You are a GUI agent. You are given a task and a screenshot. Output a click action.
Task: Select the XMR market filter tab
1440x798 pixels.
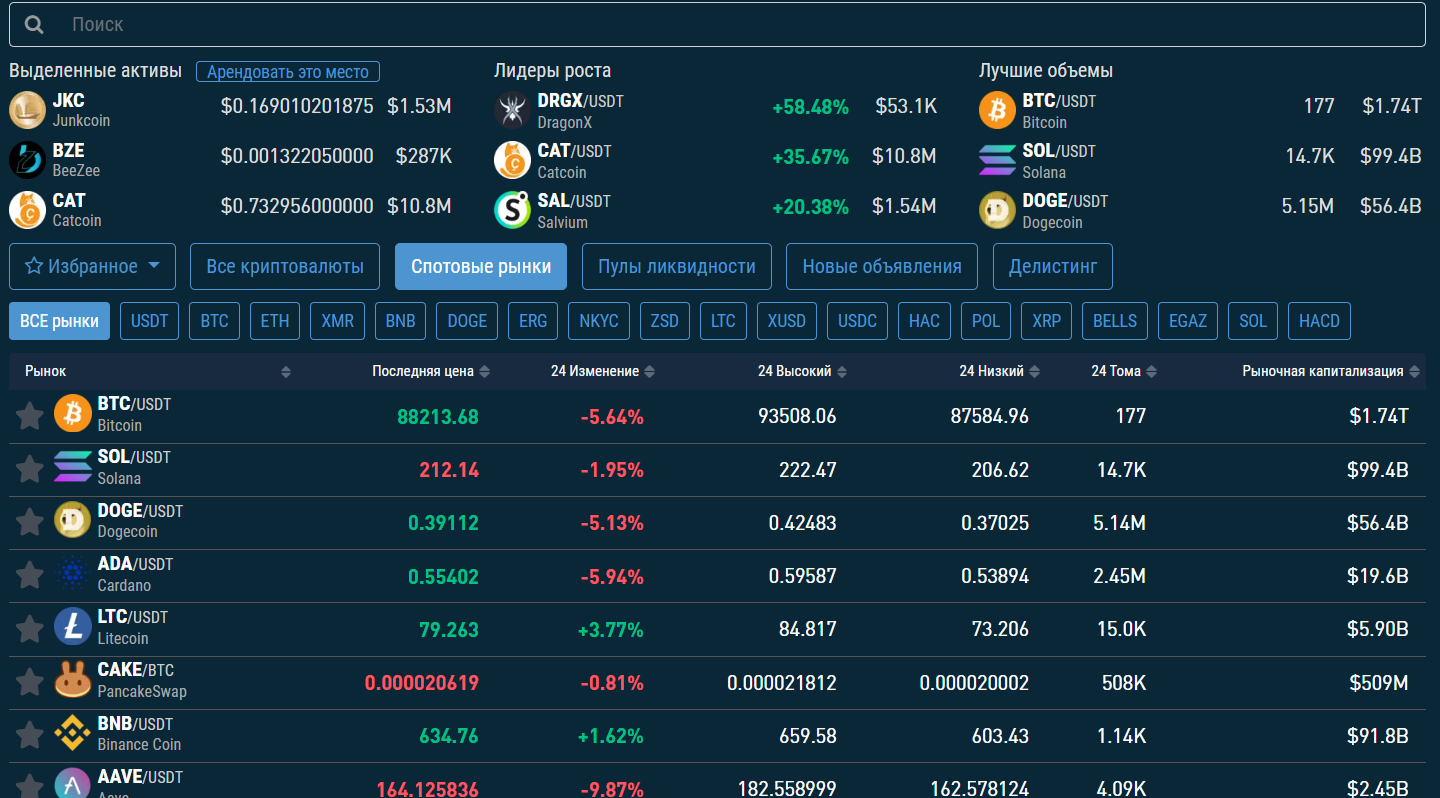337,321
